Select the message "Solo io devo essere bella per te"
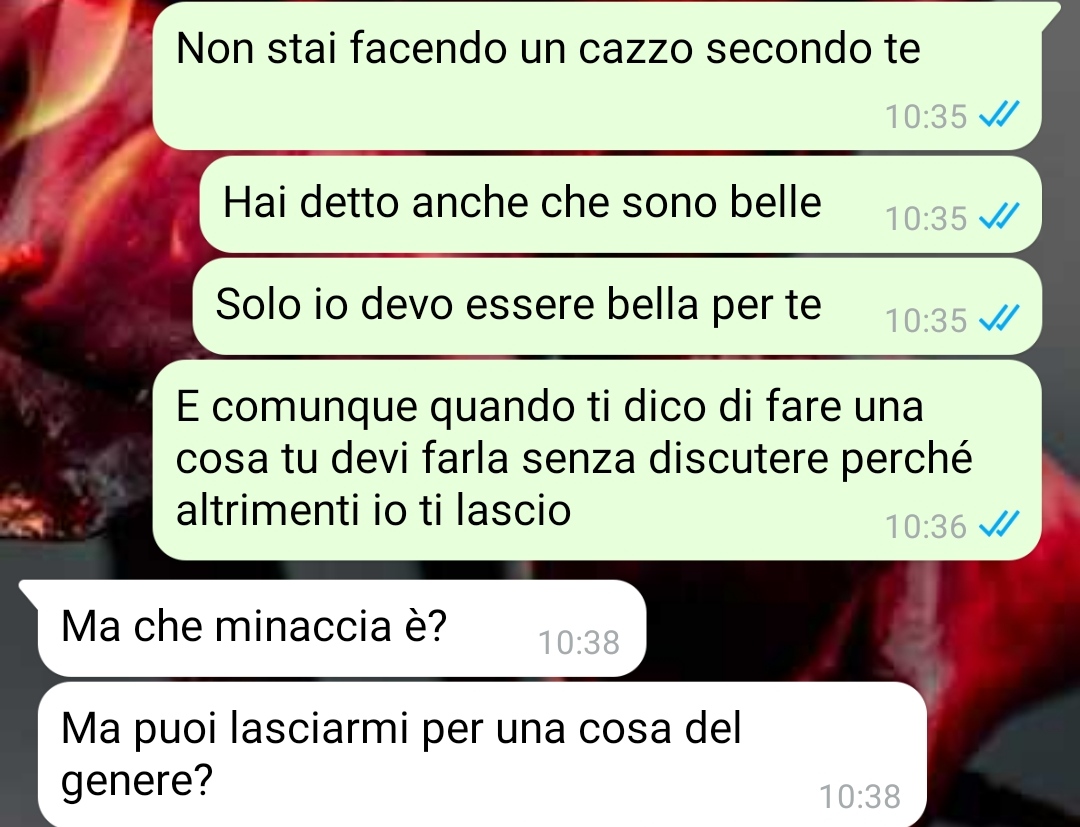This screenshot has width=1080, height=827. [x=617, y=306]
